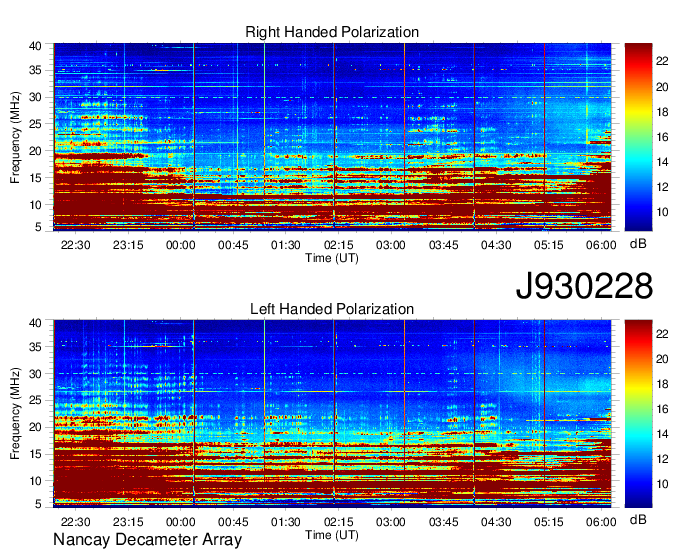Click the 06:00 time tick in the upper plot

pos(601,245)
